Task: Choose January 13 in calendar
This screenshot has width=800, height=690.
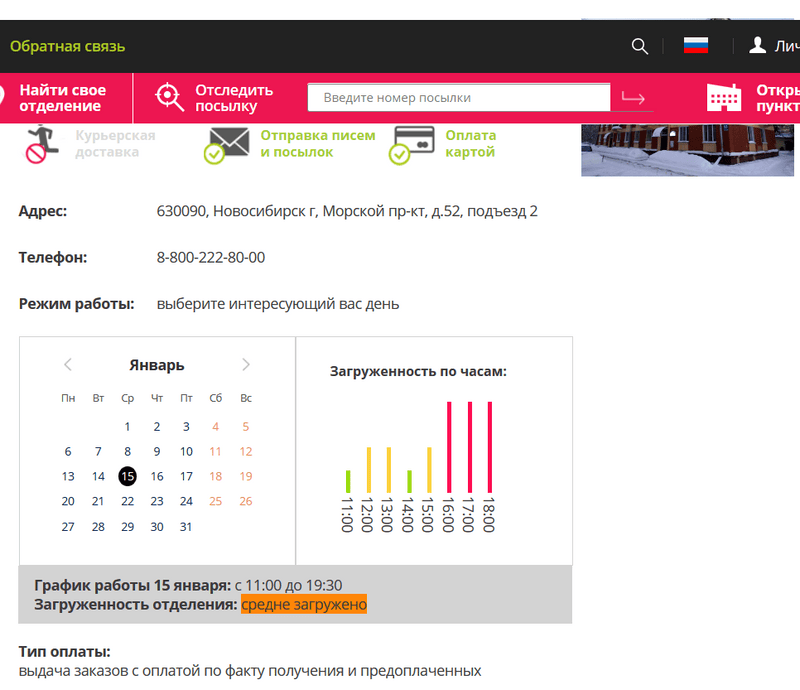Action: 68,477
